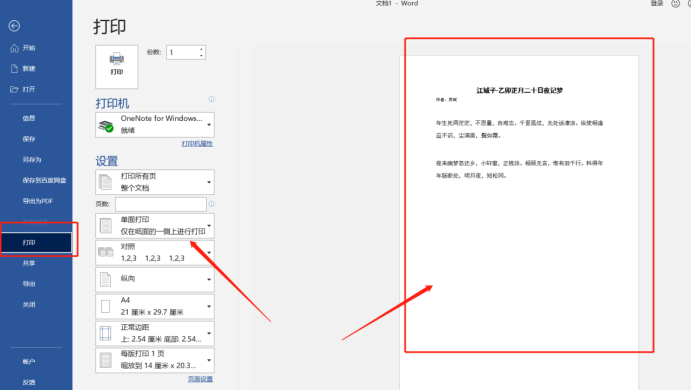Open the 信息 page in sidebar
Viewport: 691px width, 390px height.
pyautogui.click(x=29, y=118)
